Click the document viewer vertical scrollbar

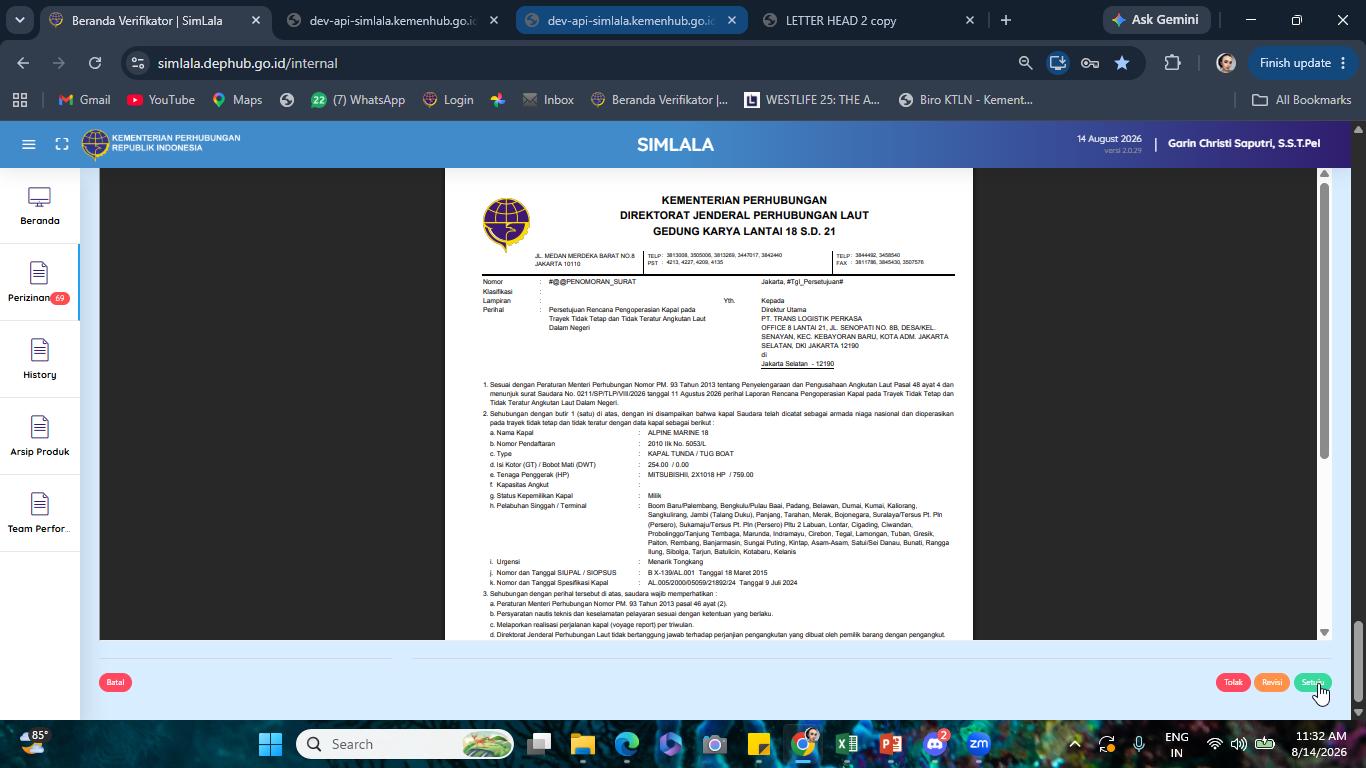point(1324,402)
